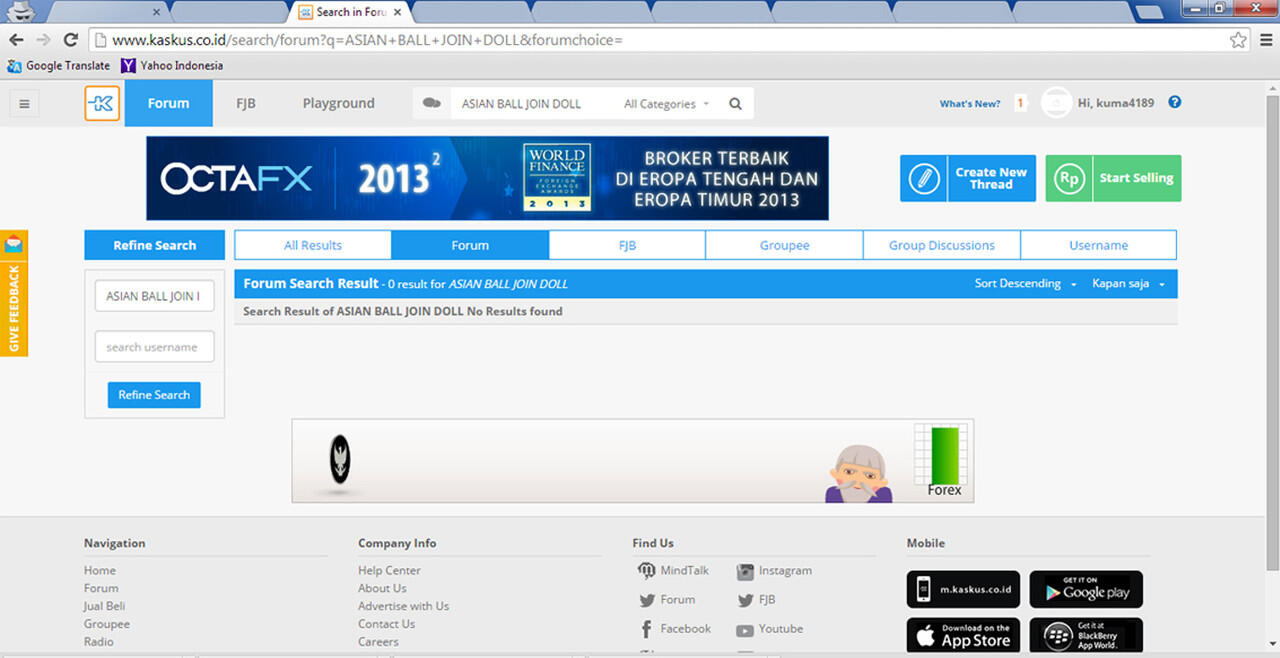Open the Advertise with Us link
The image size is (1280, 658).
[x=403, y=606]
